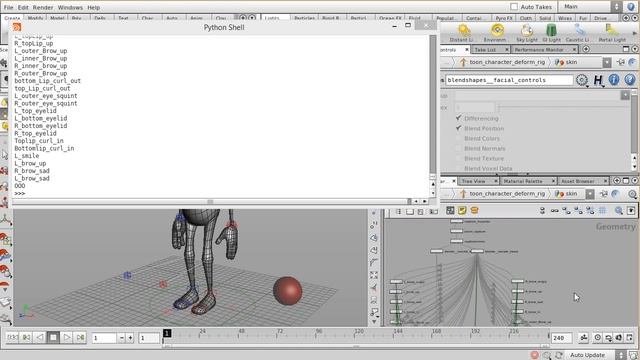The image size is (640, 360).
Task: Select the Distant Light shelf tool
Action: coord(463,33)
